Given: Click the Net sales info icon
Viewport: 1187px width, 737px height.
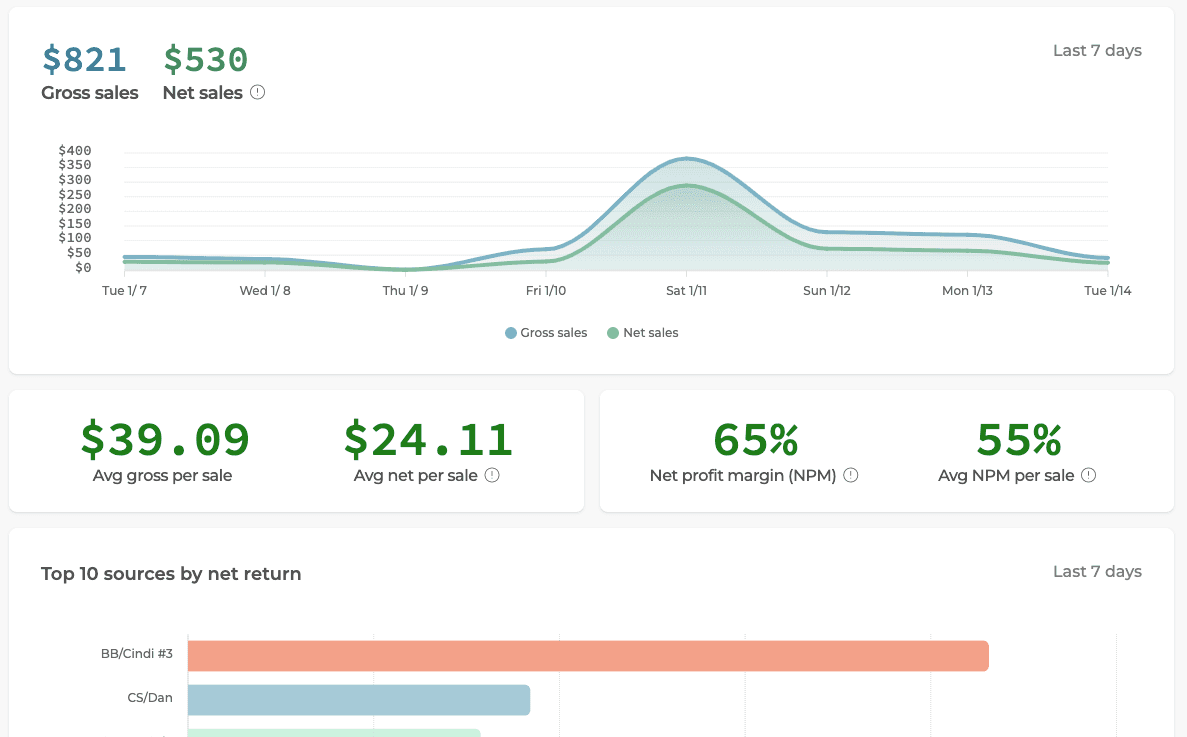Looking at the screenshot, I should coord(258,92).
